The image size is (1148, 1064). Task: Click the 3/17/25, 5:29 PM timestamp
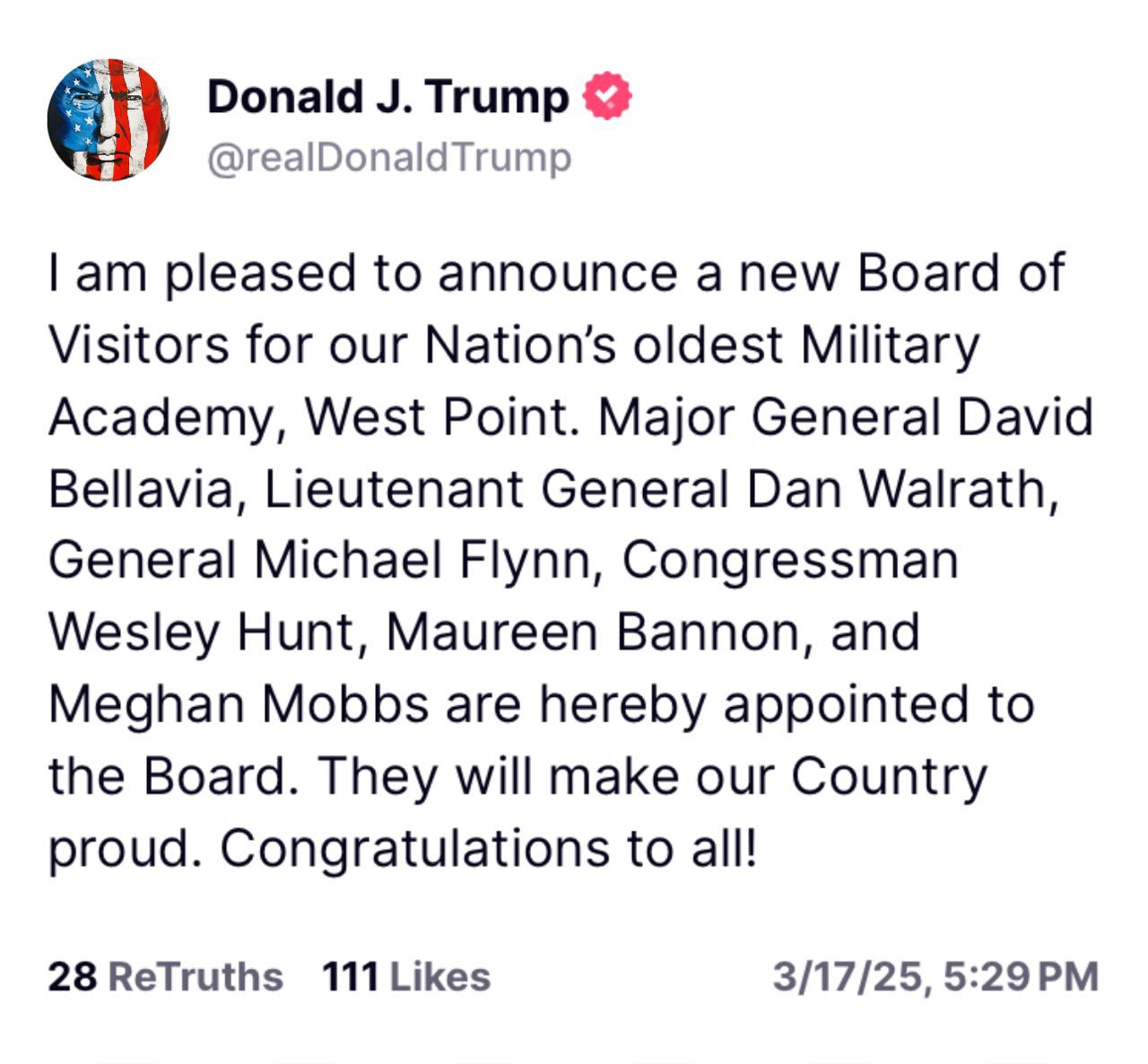click(936, 976)
